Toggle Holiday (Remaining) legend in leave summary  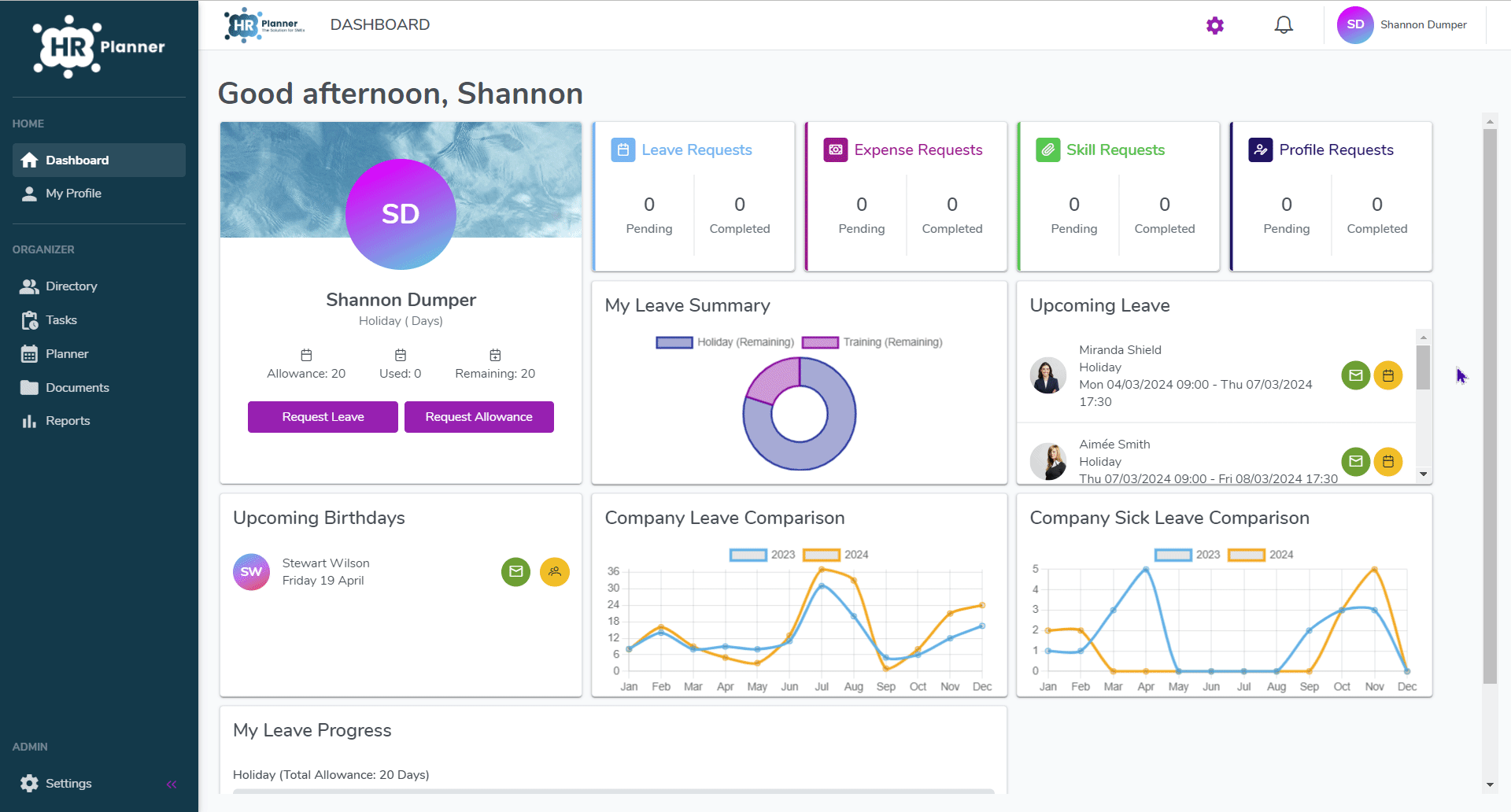click(725, 342)
